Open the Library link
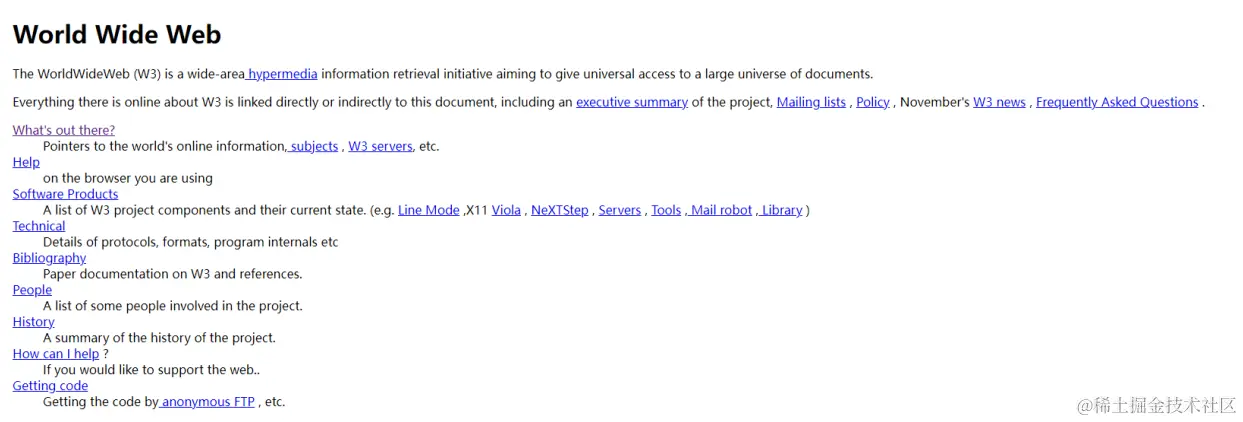The width and height of the screenshot is (1243, 422). point(780,210)
